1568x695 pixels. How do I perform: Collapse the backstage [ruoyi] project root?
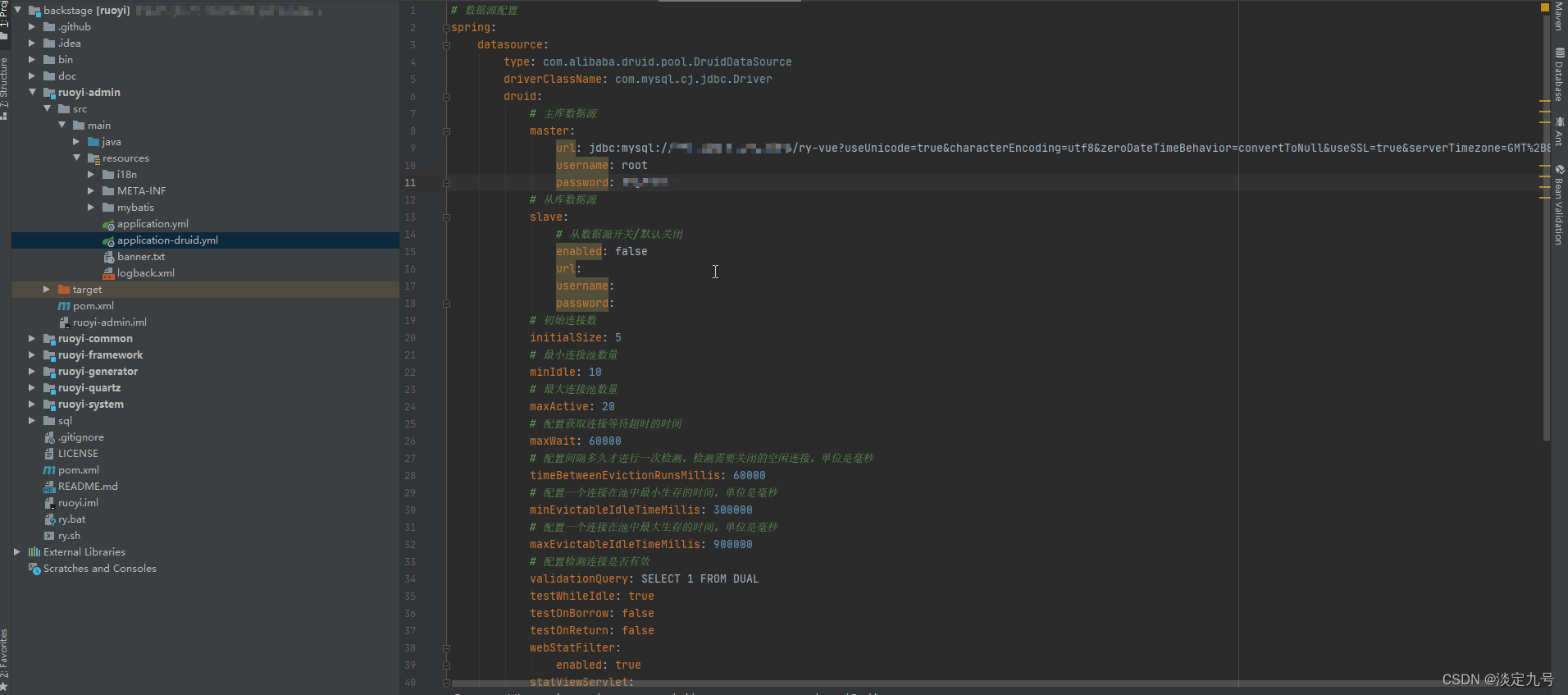click(17, 10)
